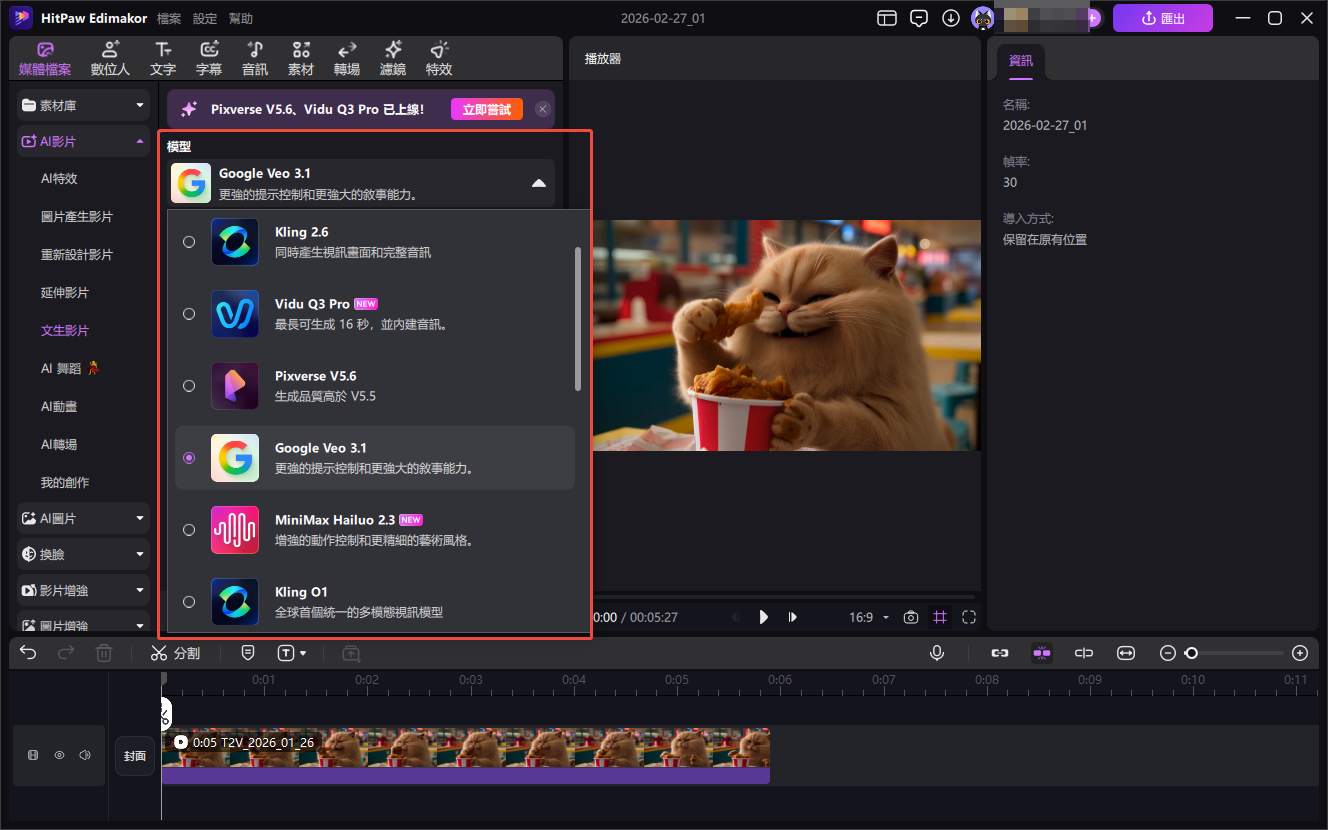Open the 字幕 subtitles panel
Image resolution: width=1328 pixels, height=830 pixels.
(x=209, y=58)
